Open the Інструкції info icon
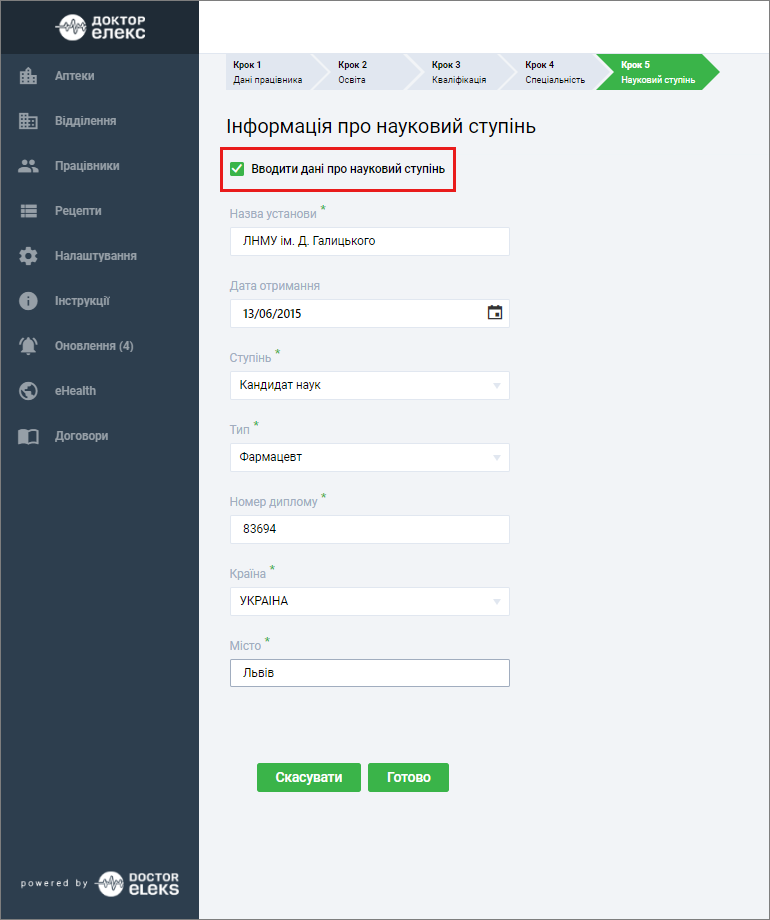Image resolution: width=770 pixels, height=920 pixels. point(28,301)
